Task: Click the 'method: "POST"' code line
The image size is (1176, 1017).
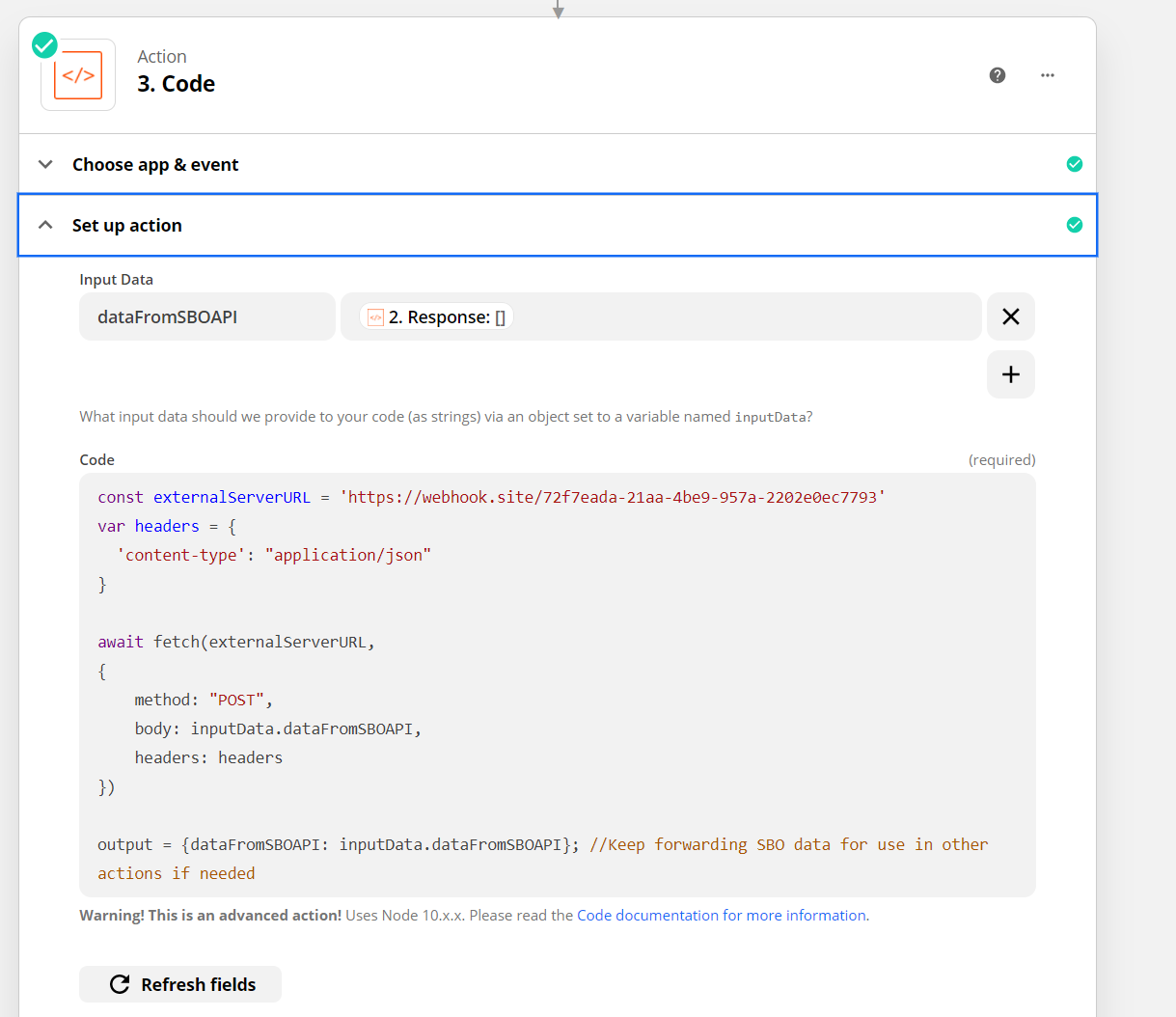Action: click(x=204, y=700)
